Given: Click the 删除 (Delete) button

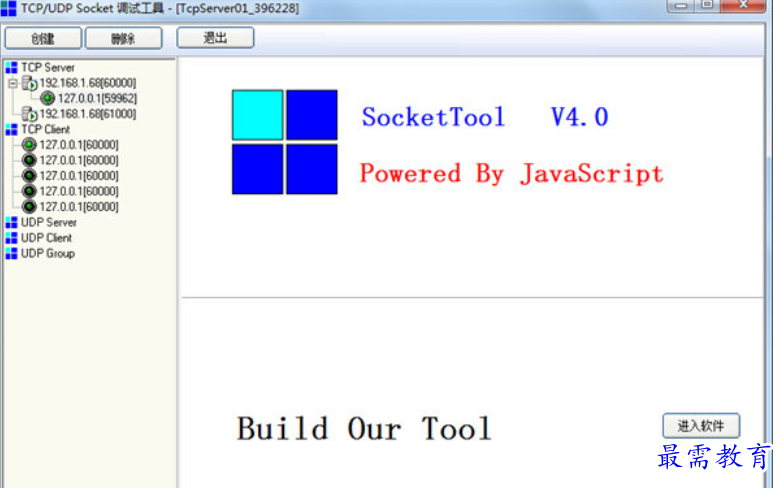Looking at the screenshot, I should pyautogui.click(x=123, y=38).
